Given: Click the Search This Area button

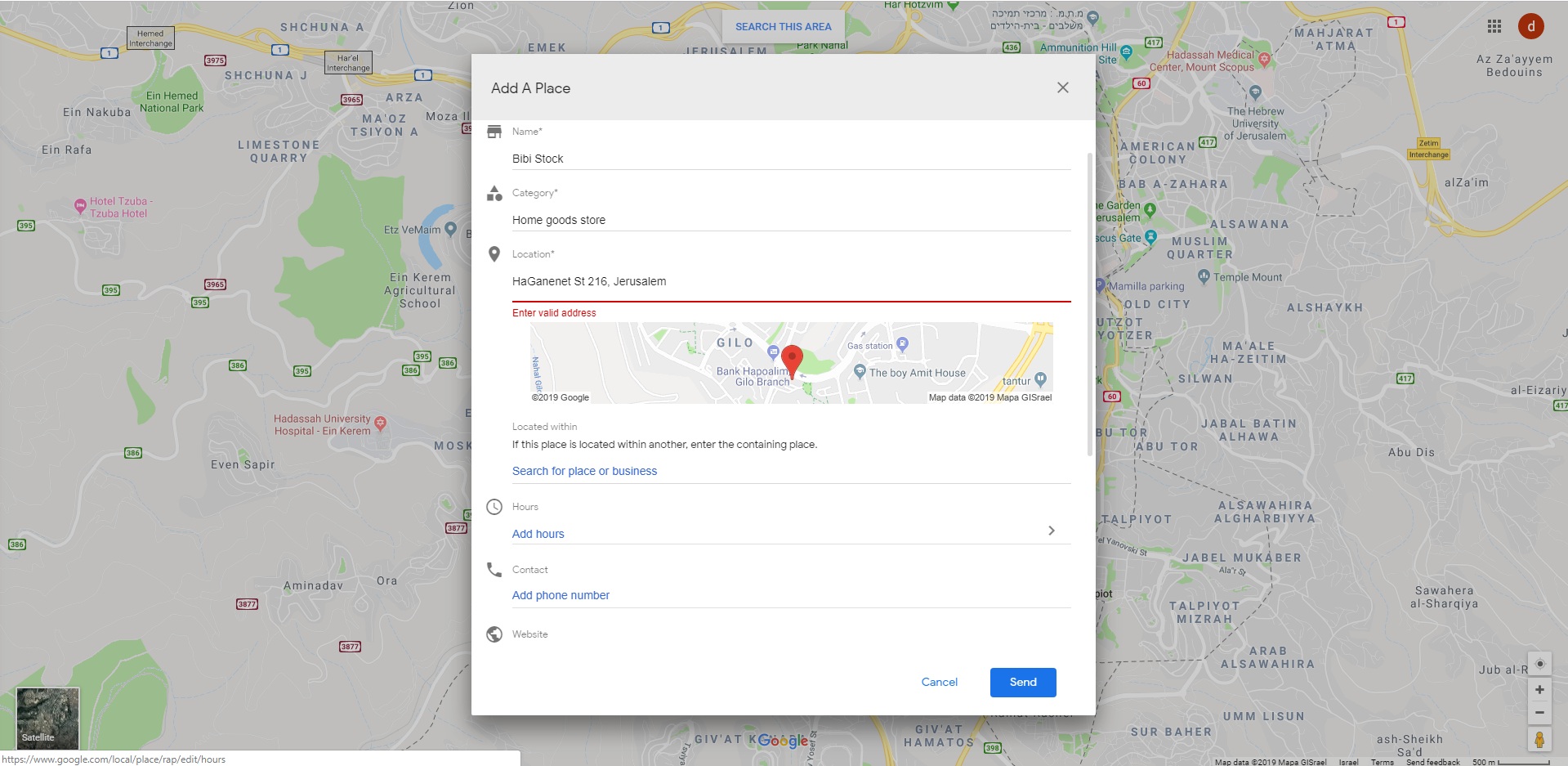Looking at the screenshot, I should [x=783, y=25].
